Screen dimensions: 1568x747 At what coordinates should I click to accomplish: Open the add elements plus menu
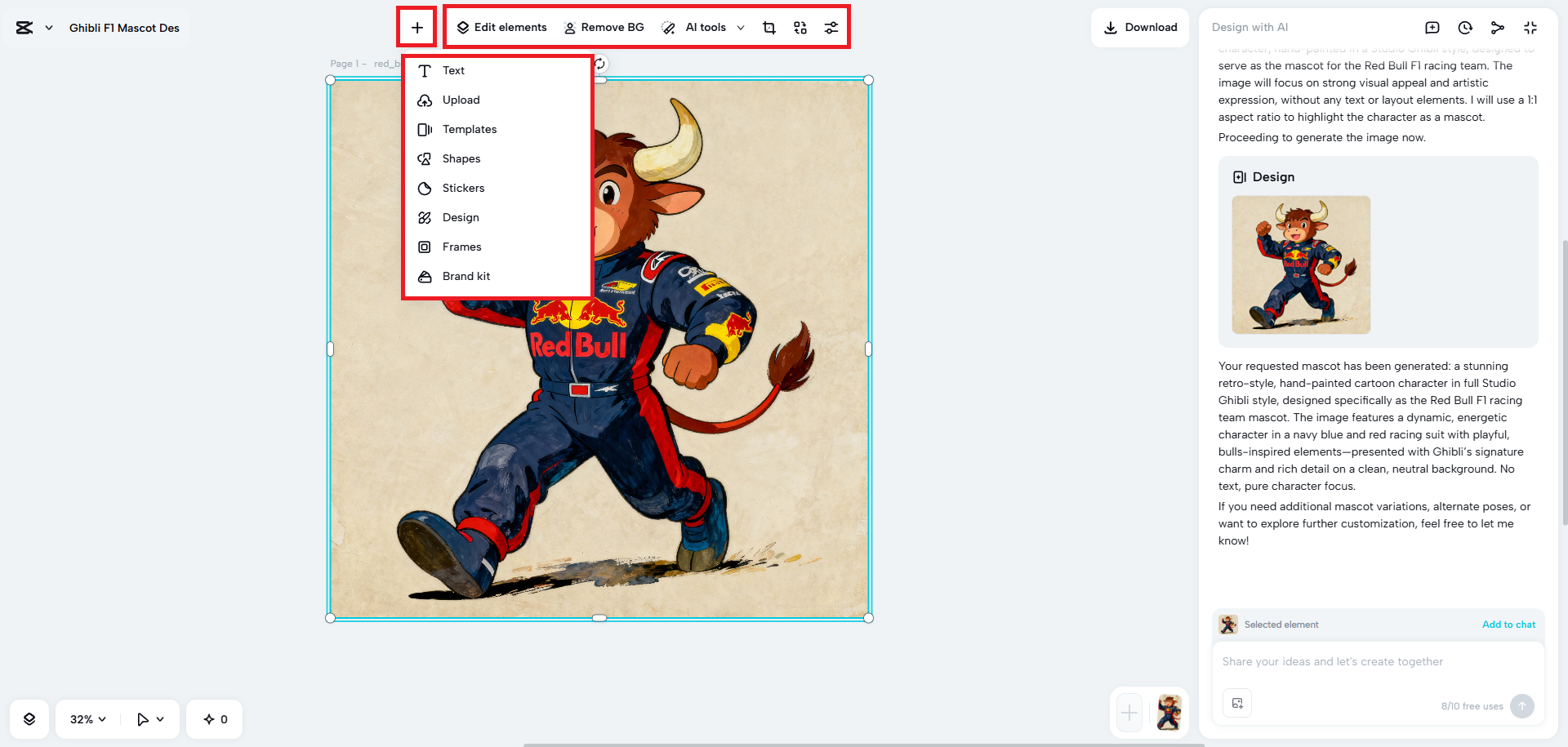click(x=416, y=27)
